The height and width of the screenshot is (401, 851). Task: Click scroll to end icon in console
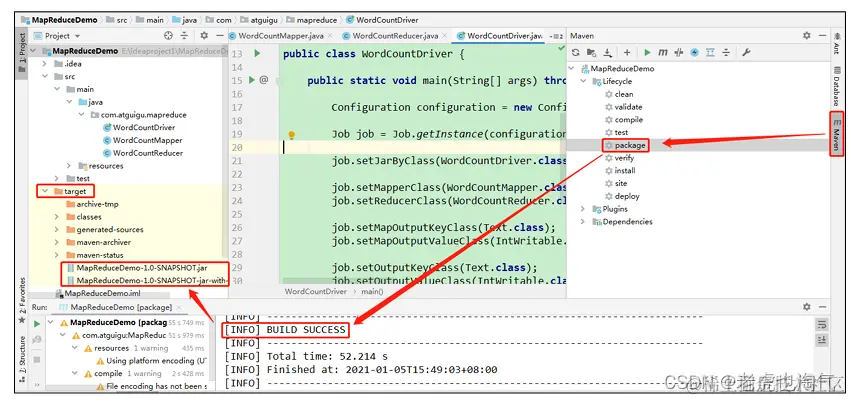[822, 340]
